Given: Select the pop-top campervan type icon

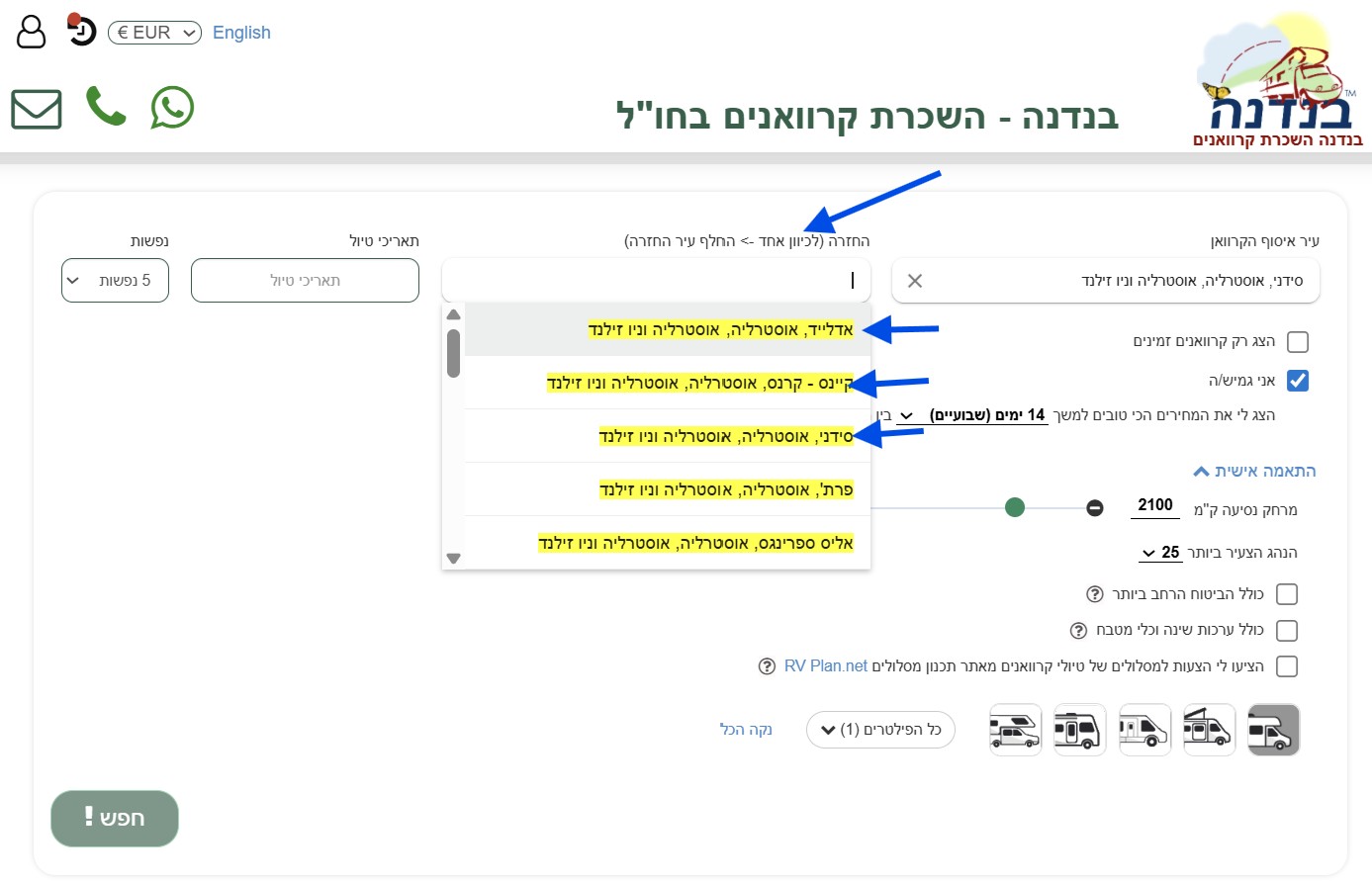Looking at the screenshot, I should coord(1209,731).
